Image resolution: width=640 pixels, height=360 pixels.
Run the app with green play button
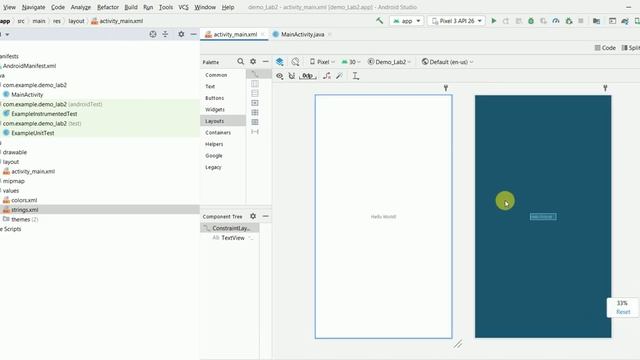(x=493, y=21)
